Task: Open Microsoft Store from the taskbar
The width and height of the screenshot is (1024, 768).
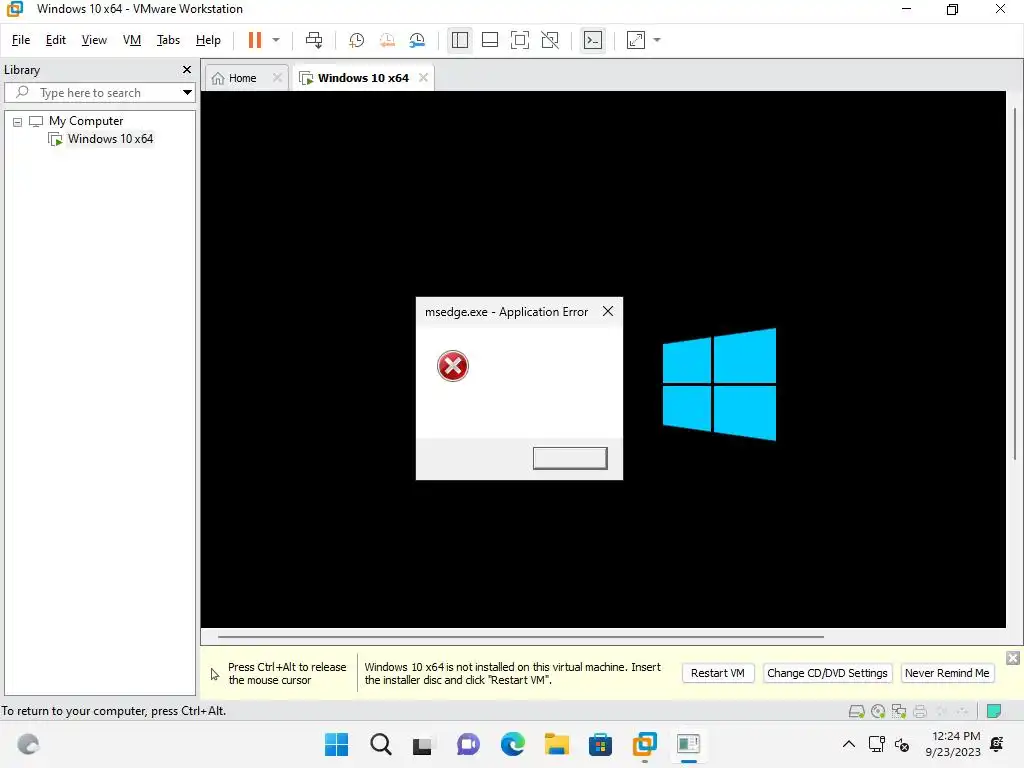Action: pyautogui.click(x=600, y=744)
